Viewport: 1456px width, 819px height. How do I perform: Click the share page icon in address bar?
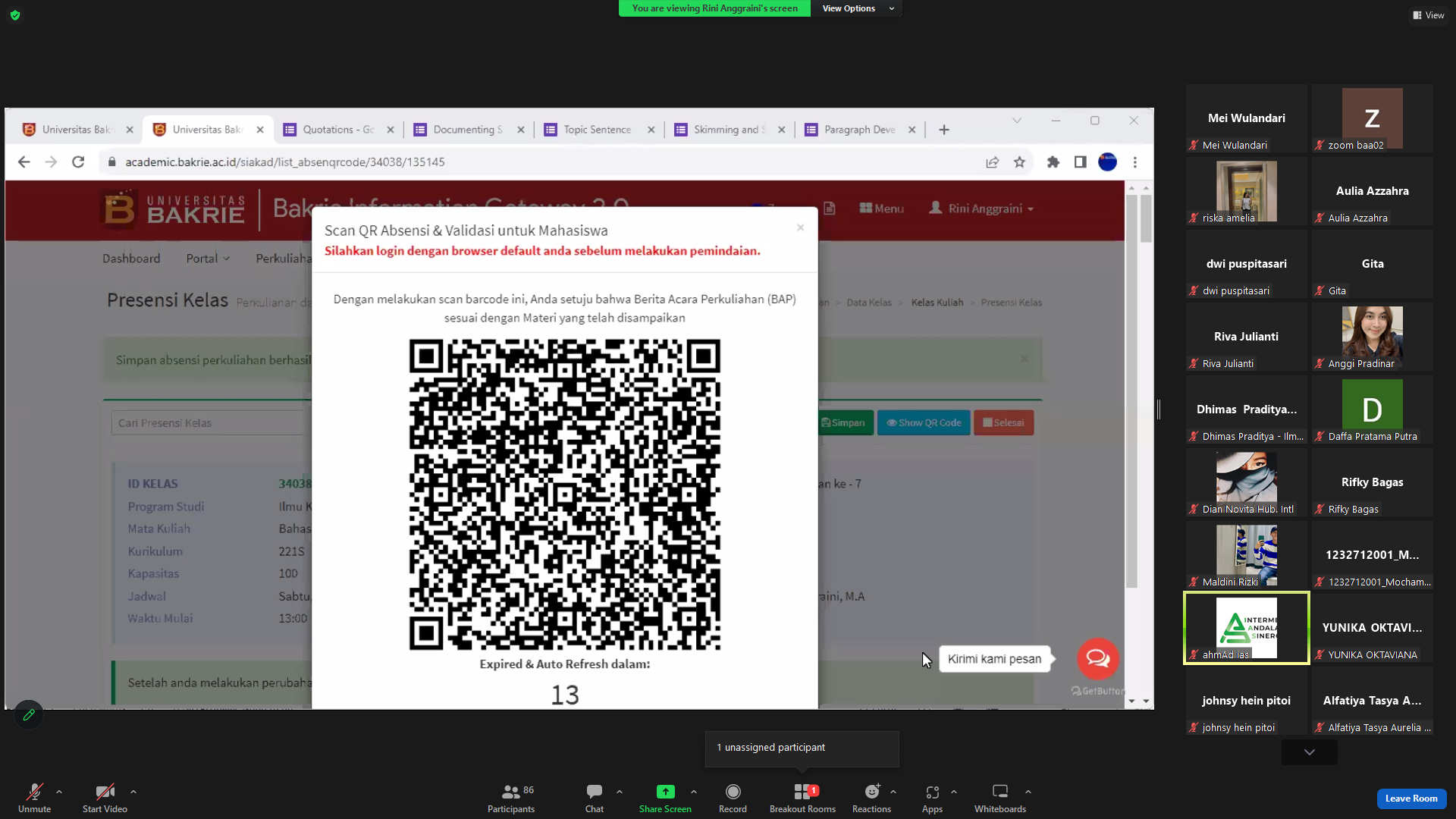pos(992,162)
